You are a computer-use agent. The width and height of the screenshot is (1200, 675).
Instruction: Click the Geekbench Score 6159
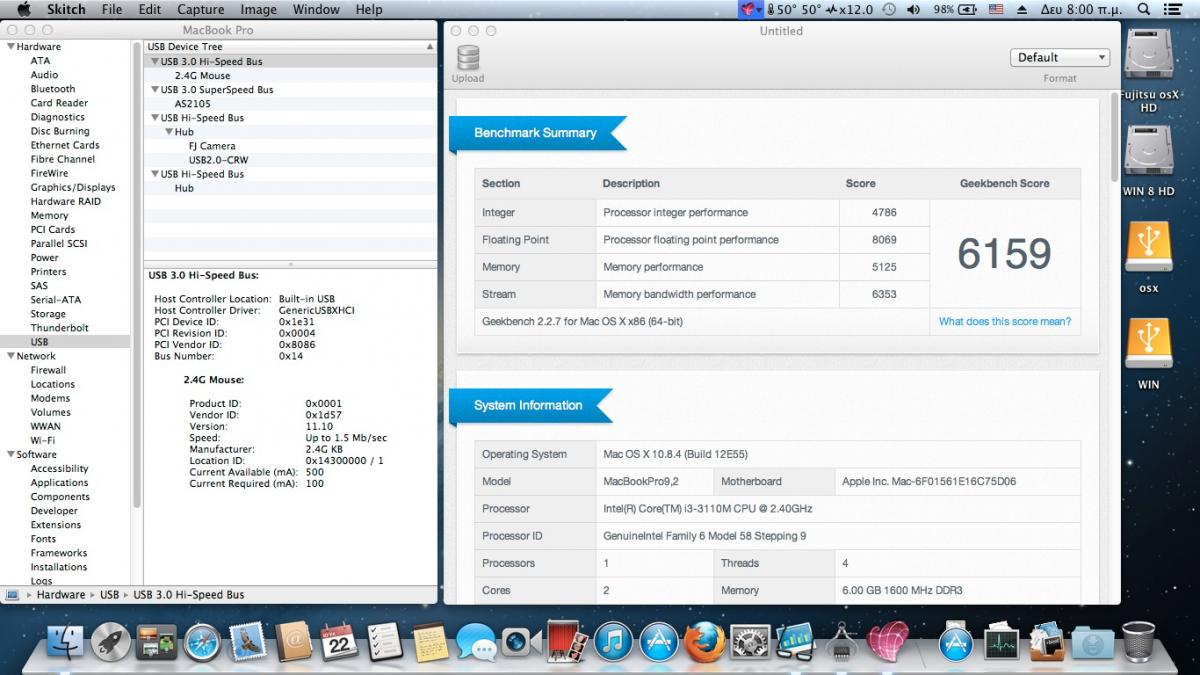tap(1004, 254)
